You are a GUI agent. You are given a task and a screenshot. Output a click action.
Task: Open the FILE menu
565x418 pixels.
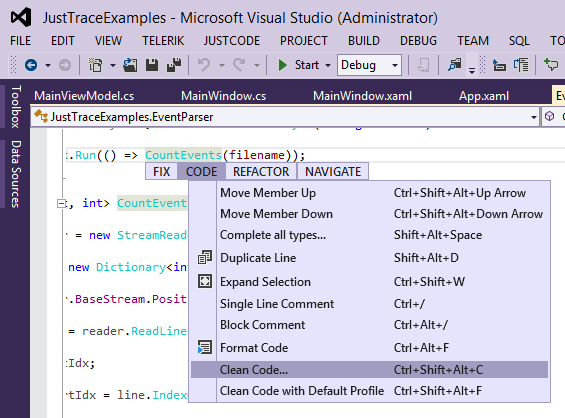click(21, 41)
